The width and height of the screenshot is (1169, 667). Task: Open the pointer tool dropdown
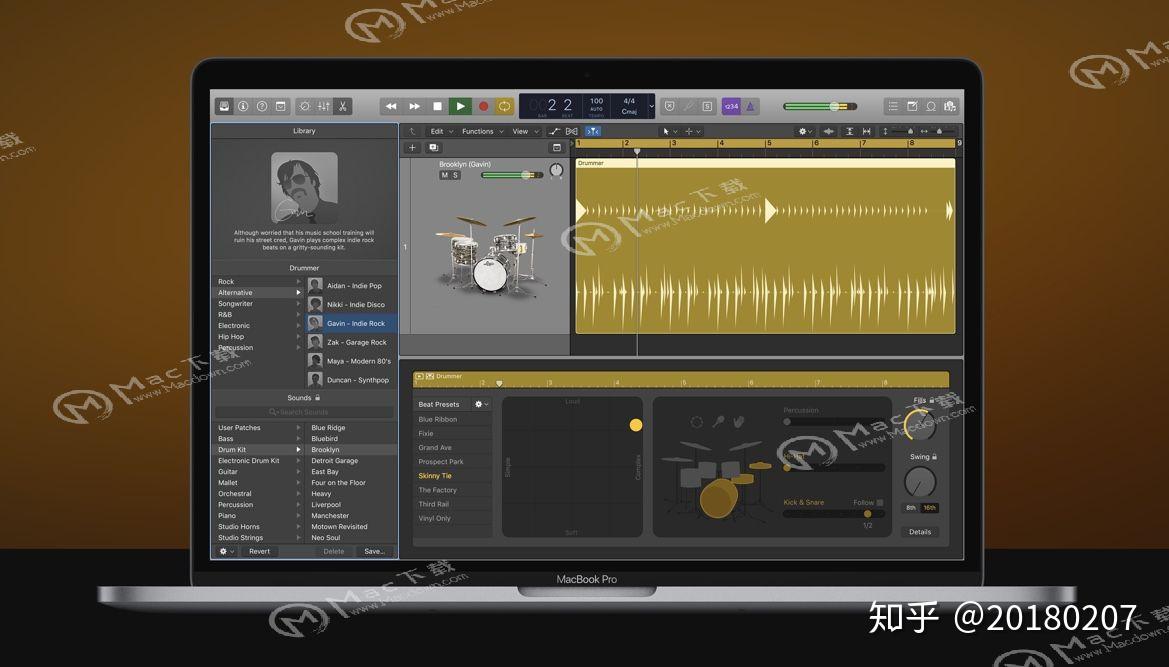669,131
